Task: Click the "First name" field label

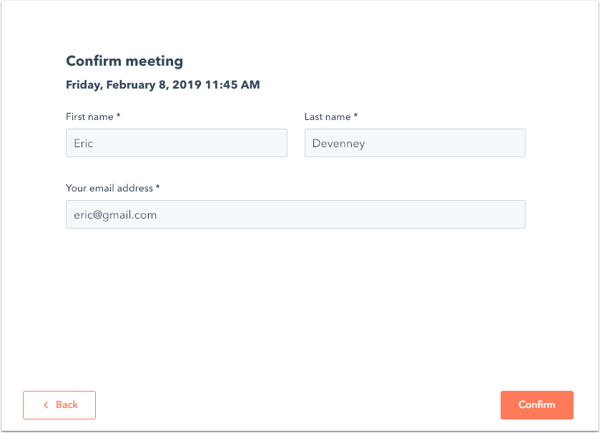Action: [x=90, y=117]
